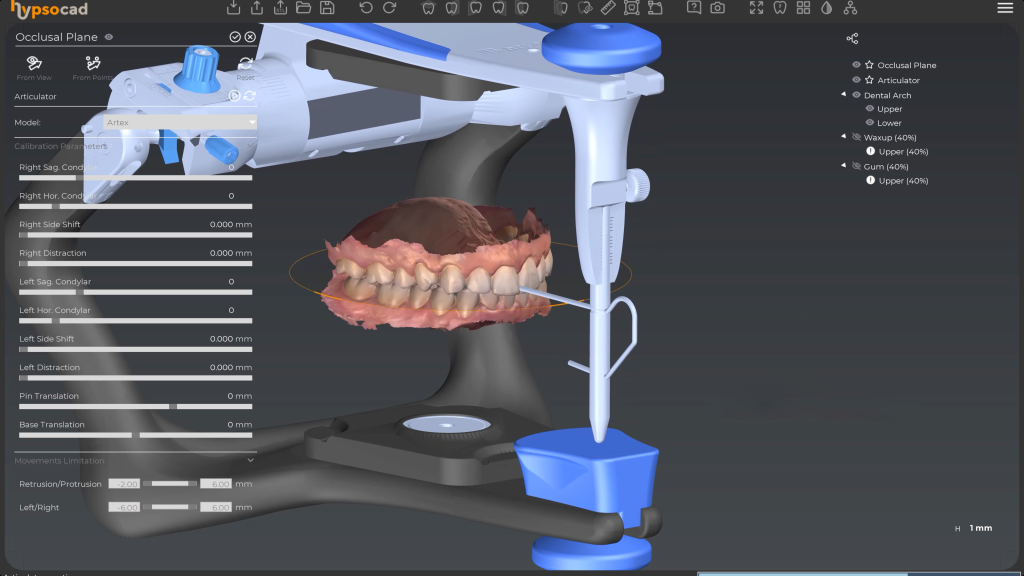Screen dimensions: 1024x576
Task: Select Occlusal Plane in the scene tree
Action: tap(906, 65)
